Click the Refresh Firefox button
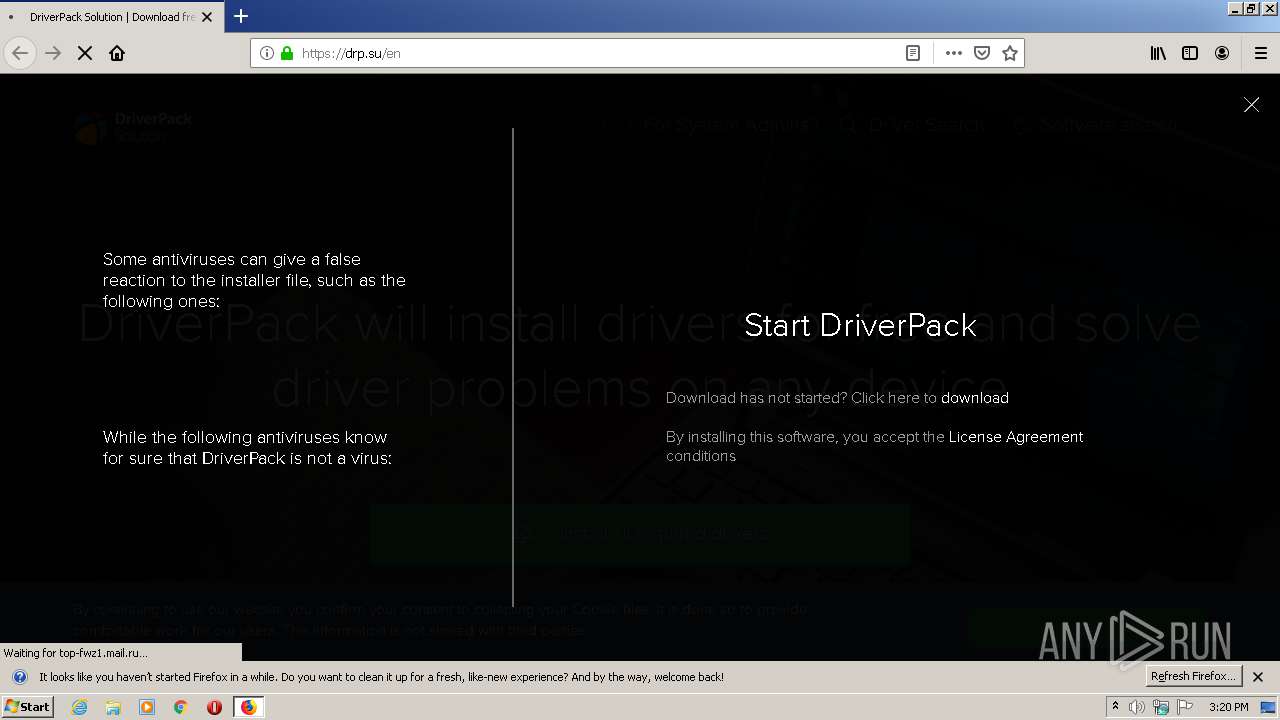Screen dimensions: 1280x720 [1194, 676]
